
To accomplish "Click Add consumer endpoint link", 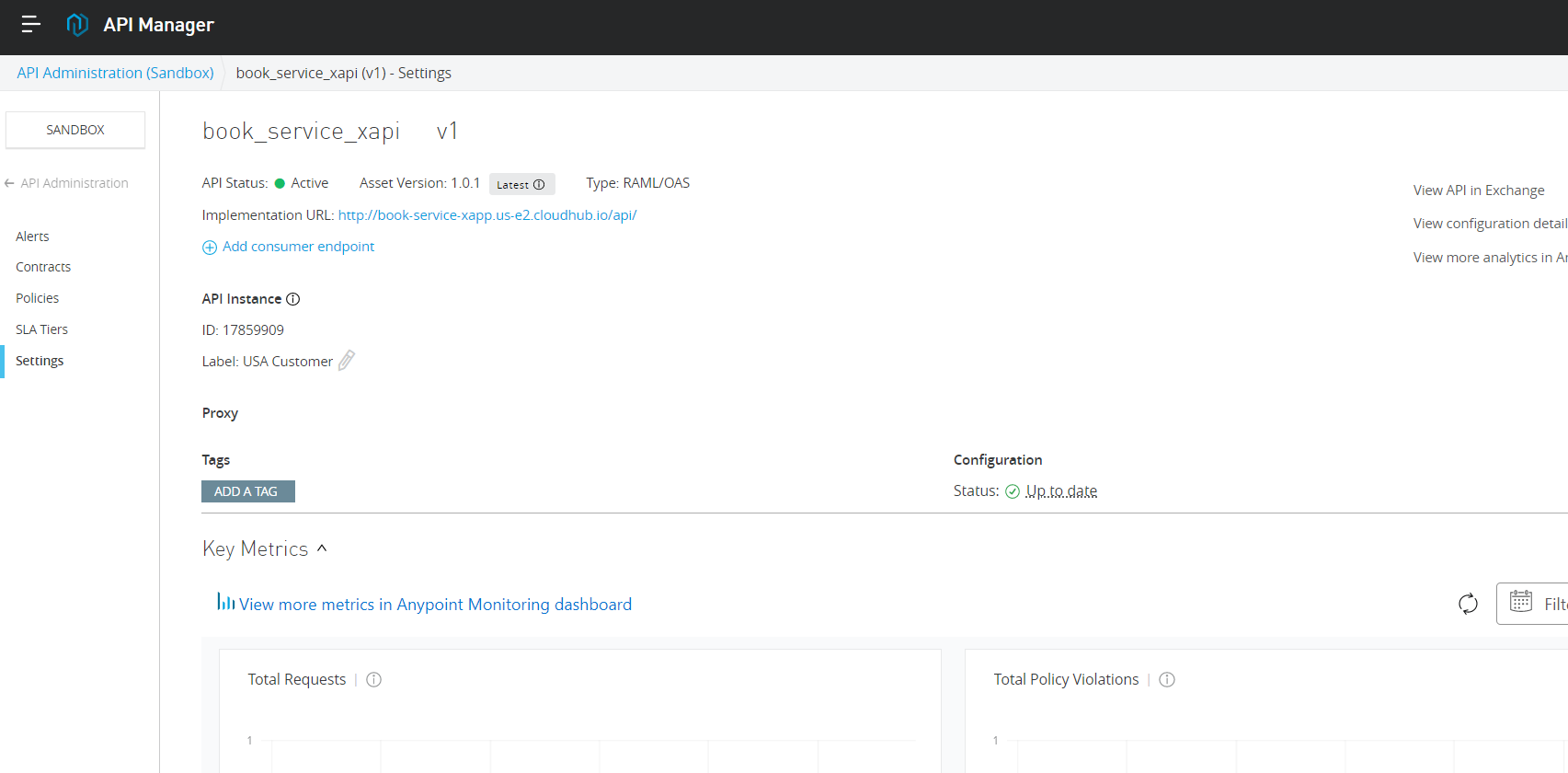I will click(298, 247).
